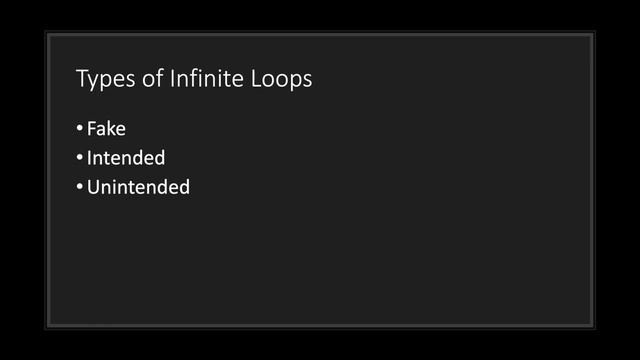
Task: Click the slide's right gray border edge
Action: pyautogui.click(x=592, y=180)
